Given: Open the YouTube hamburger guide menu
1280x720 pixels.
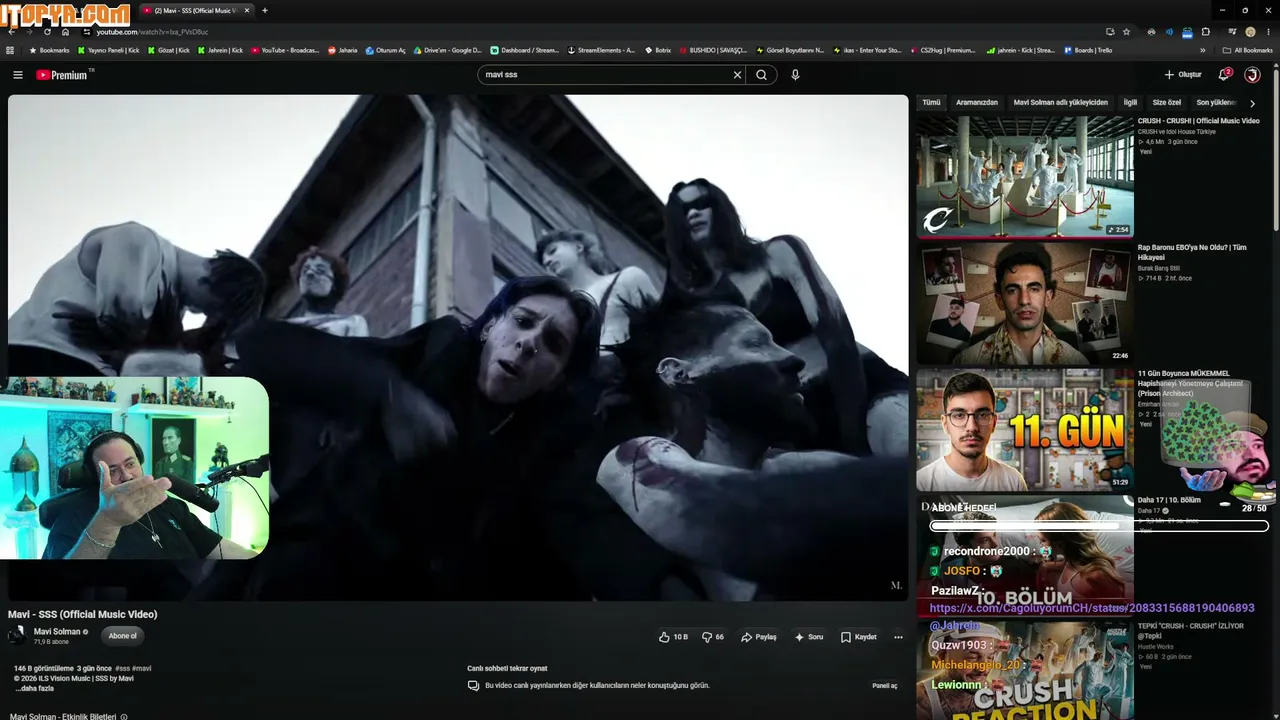Looking at the screenshot, I should coord(17,75).
